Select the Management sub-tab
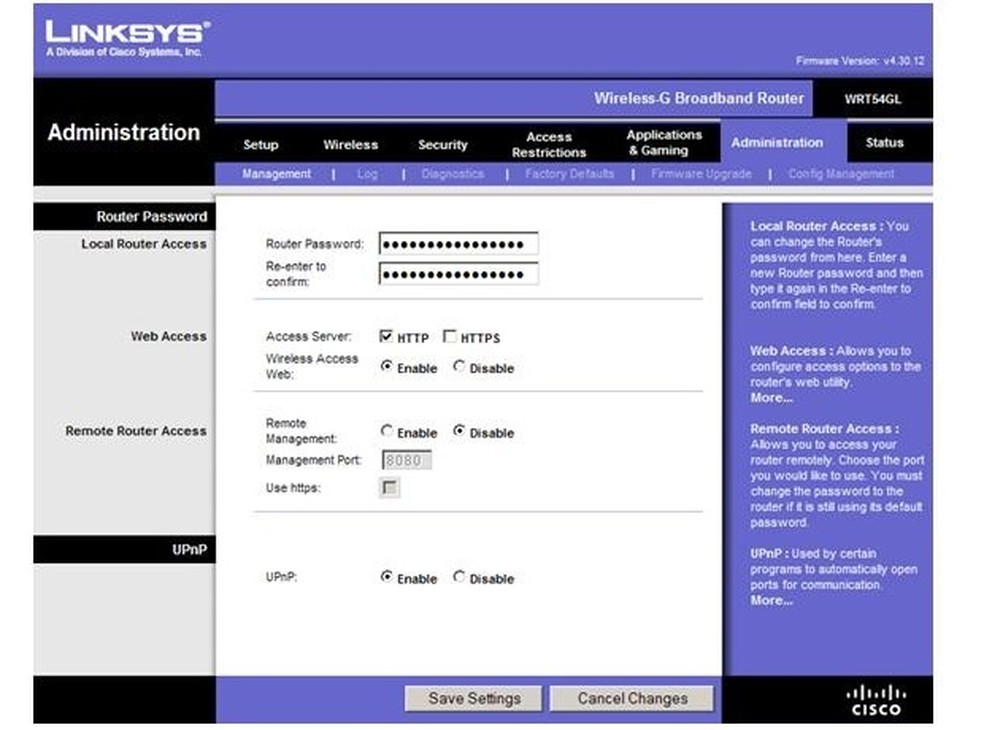The height and width of the screenshot is (730, 984). [x=276, y=174]
